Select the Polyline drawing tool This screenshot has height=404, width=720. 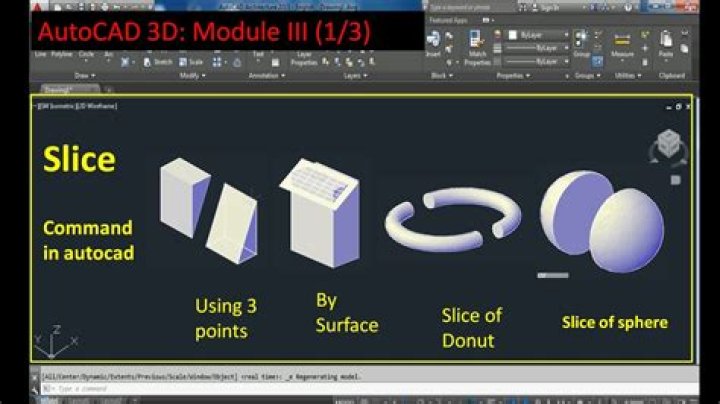(x=62, y=55)
